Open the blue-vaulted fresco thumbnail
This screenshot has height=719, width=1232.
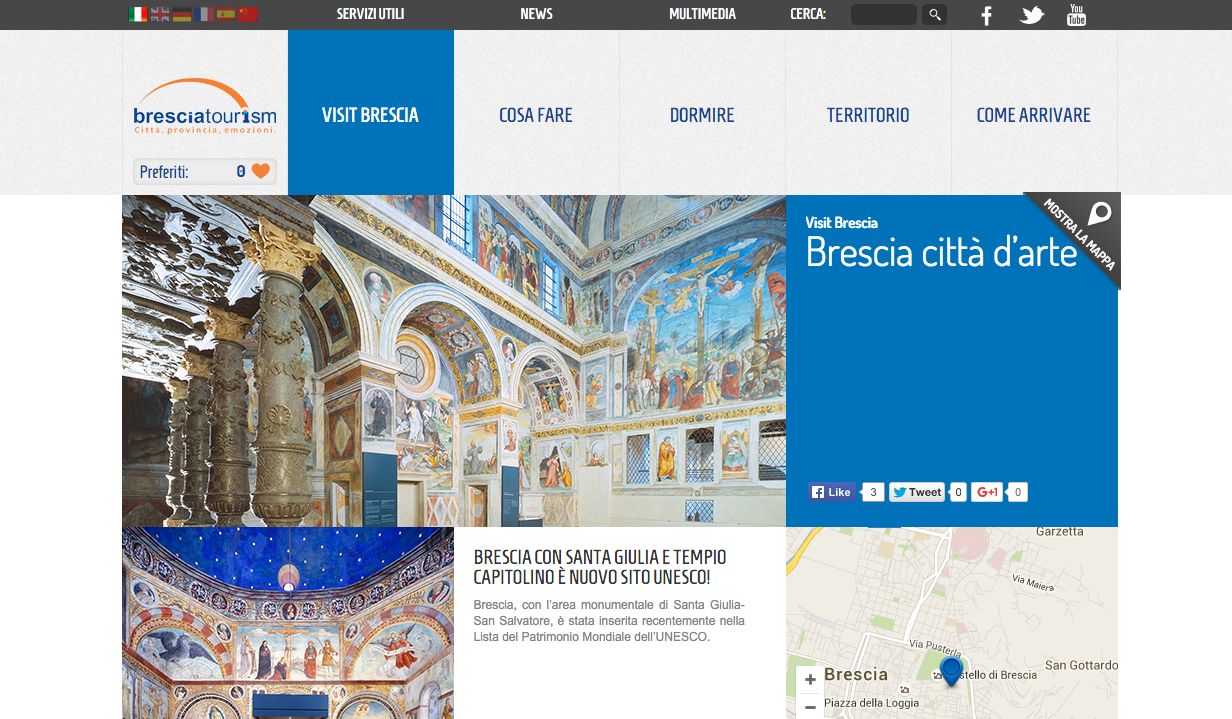point(288,623)
